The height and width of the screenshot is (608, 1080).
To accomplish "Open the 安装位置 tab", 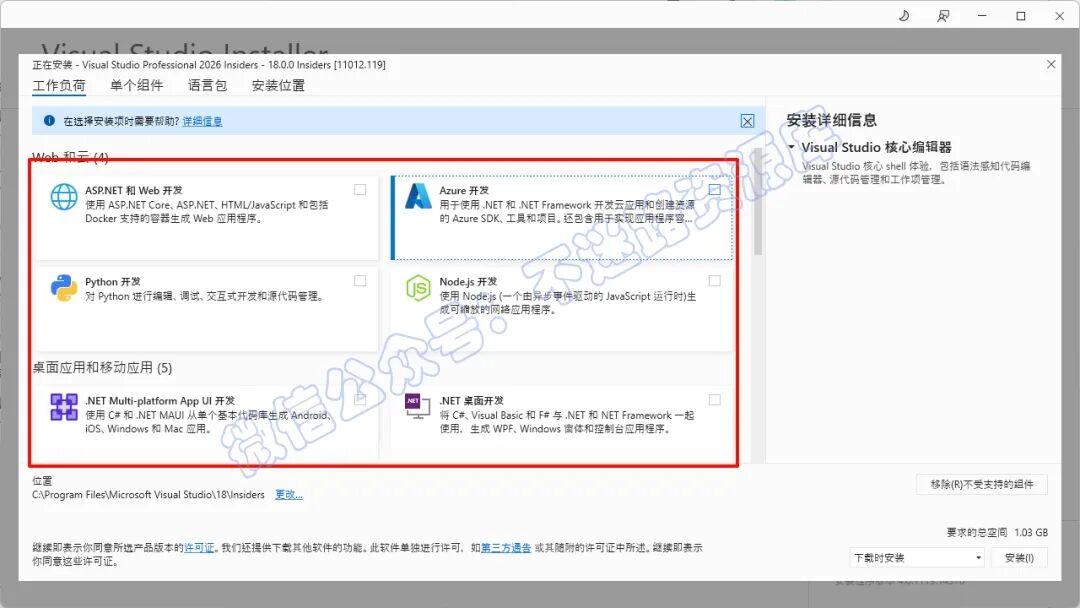I will click(x=278, y=85).
